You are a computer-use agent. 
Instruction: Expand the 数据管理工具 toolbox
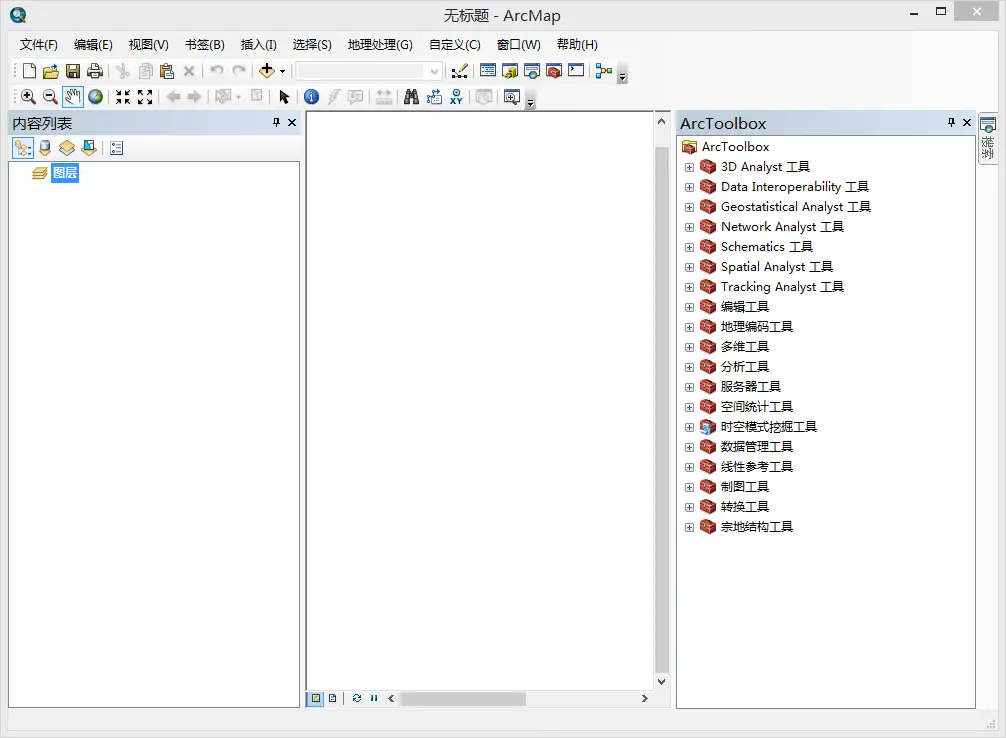click(689, 447)
